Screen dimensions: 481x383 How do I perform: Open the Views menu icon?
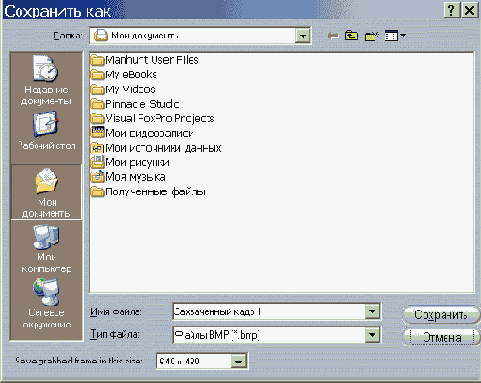pos(395,35)
